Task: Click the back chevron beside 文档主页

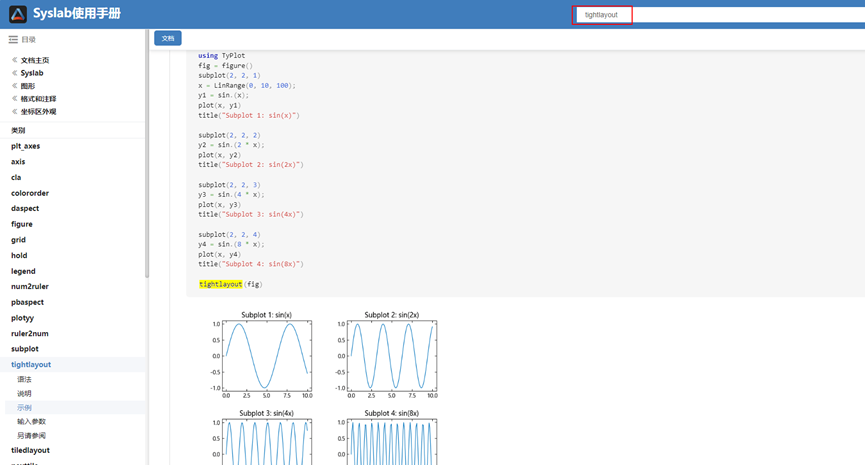Action: (x=14, y=60)
